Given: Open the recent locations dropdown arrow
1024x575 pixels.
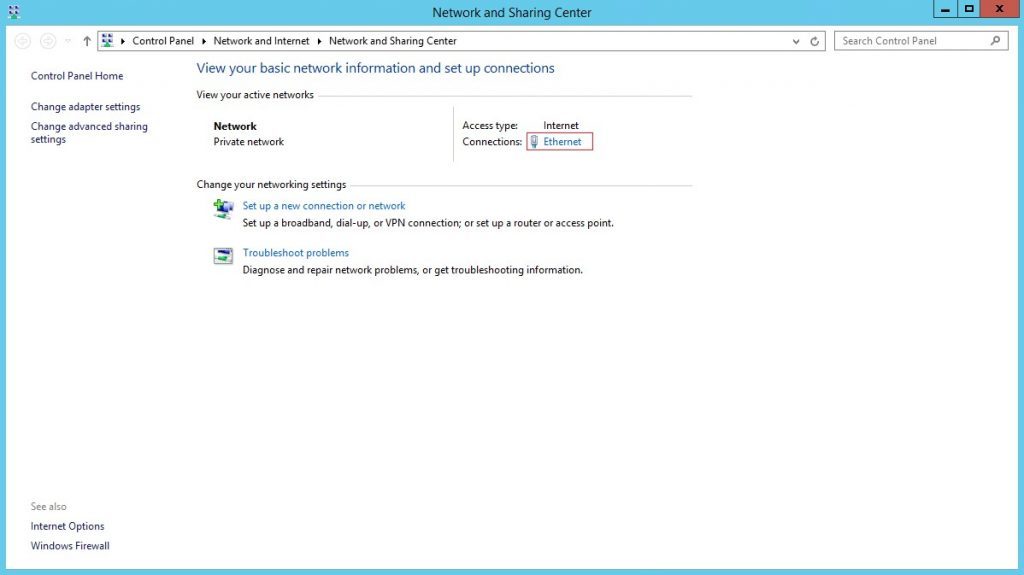Looking at the screenshot, I should [x=67, y=41].
